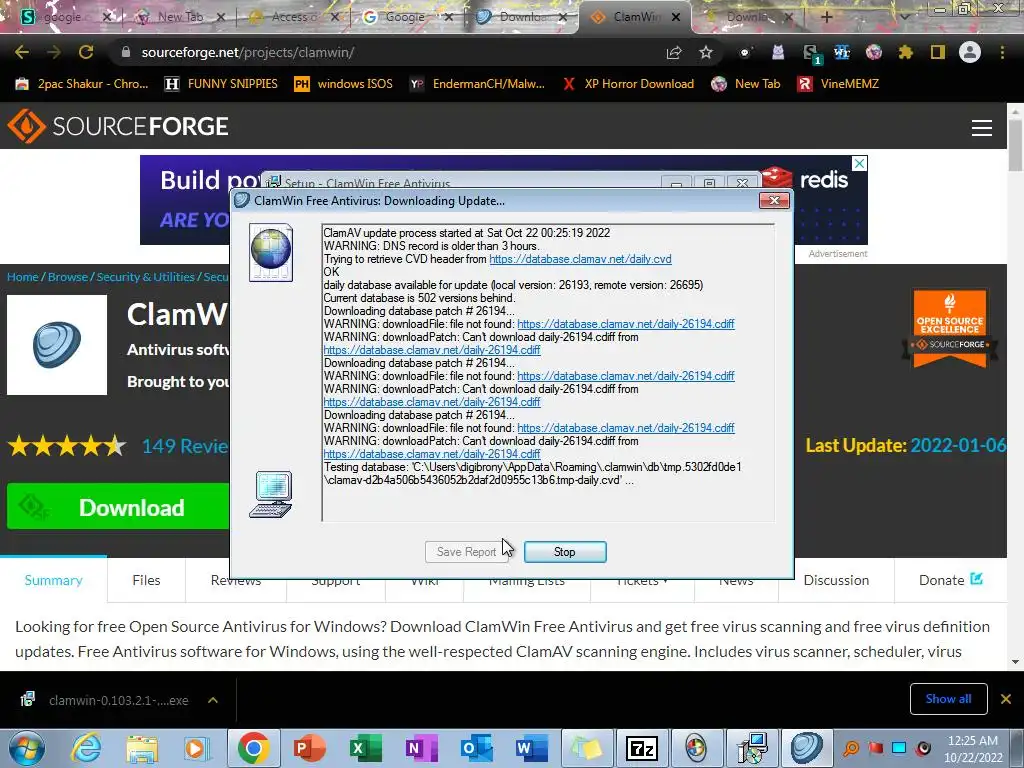Open Windows Explorer from the taskbar
Screen dimensions: 1024x768
pos(142,748)
